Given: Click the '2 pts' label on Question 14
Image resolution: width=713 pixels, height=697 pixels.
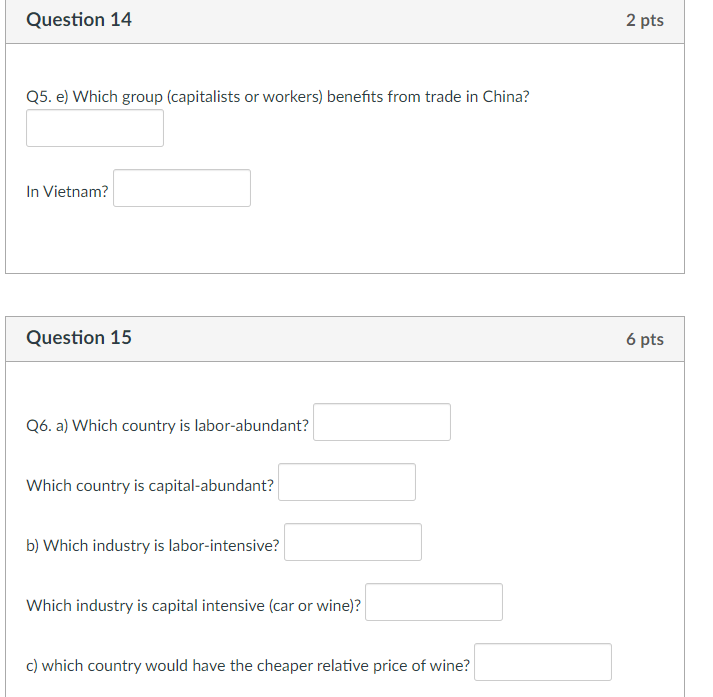Looking at the screenshot, I should [644, 20].
